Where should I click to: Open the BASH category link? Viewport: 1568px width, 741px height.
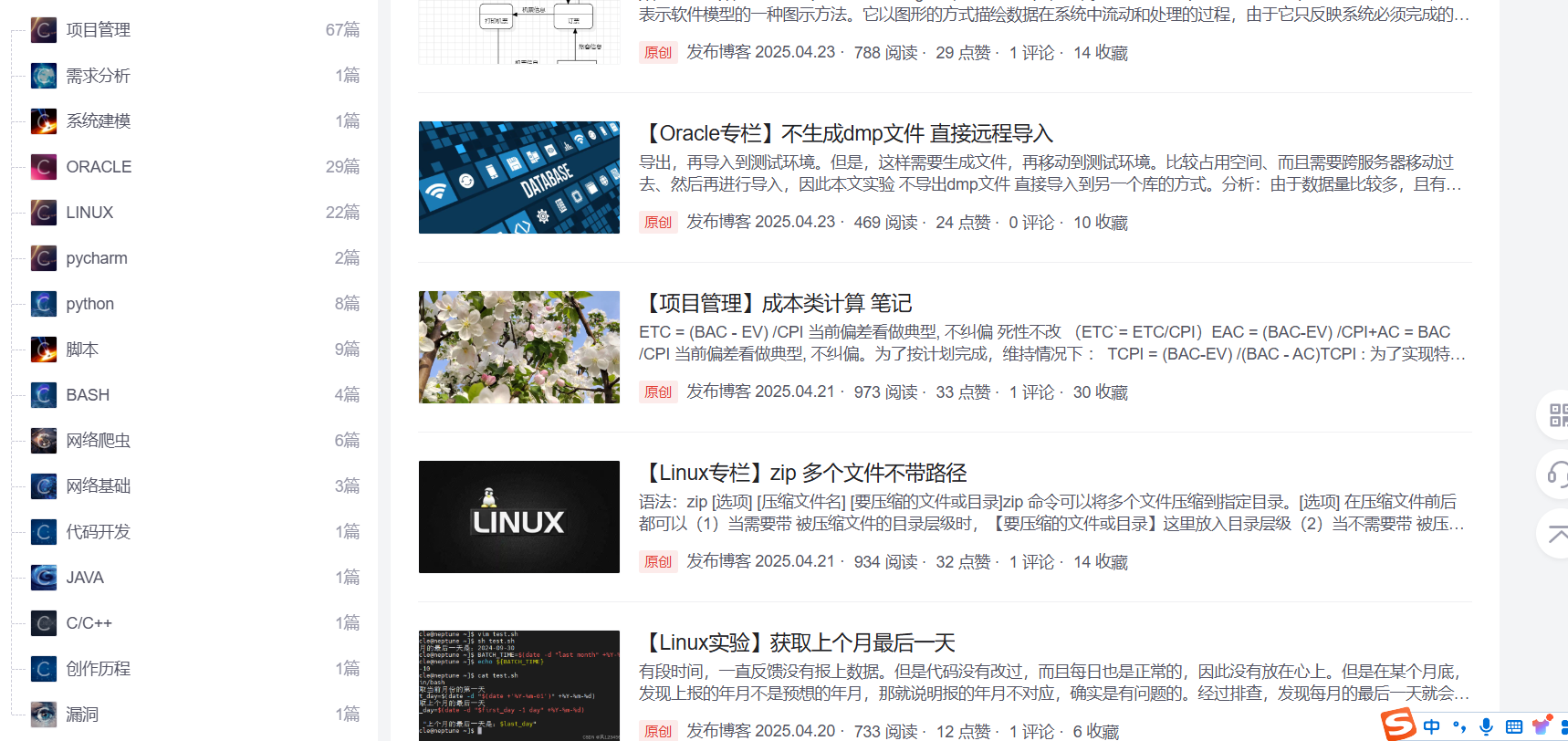click(88, 395)
